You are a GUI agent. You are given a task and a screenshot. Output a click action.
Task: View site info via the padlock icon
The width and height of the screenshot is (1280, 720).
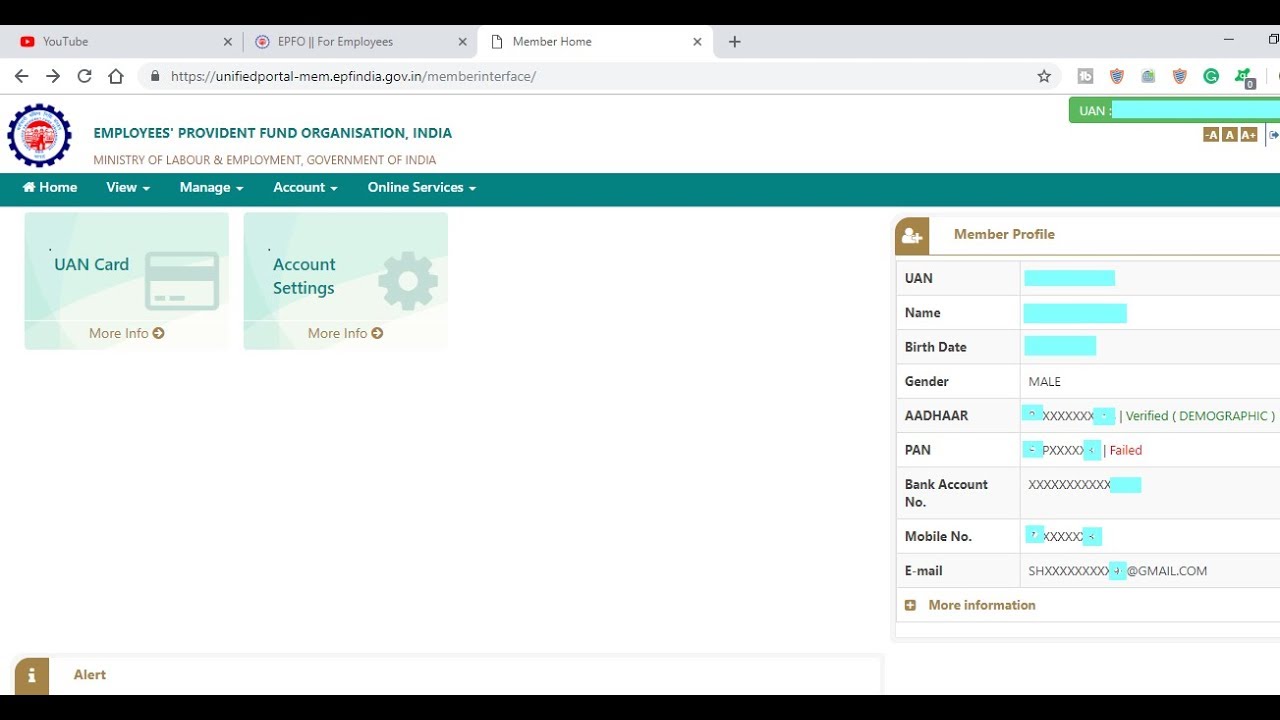(155, 76)
